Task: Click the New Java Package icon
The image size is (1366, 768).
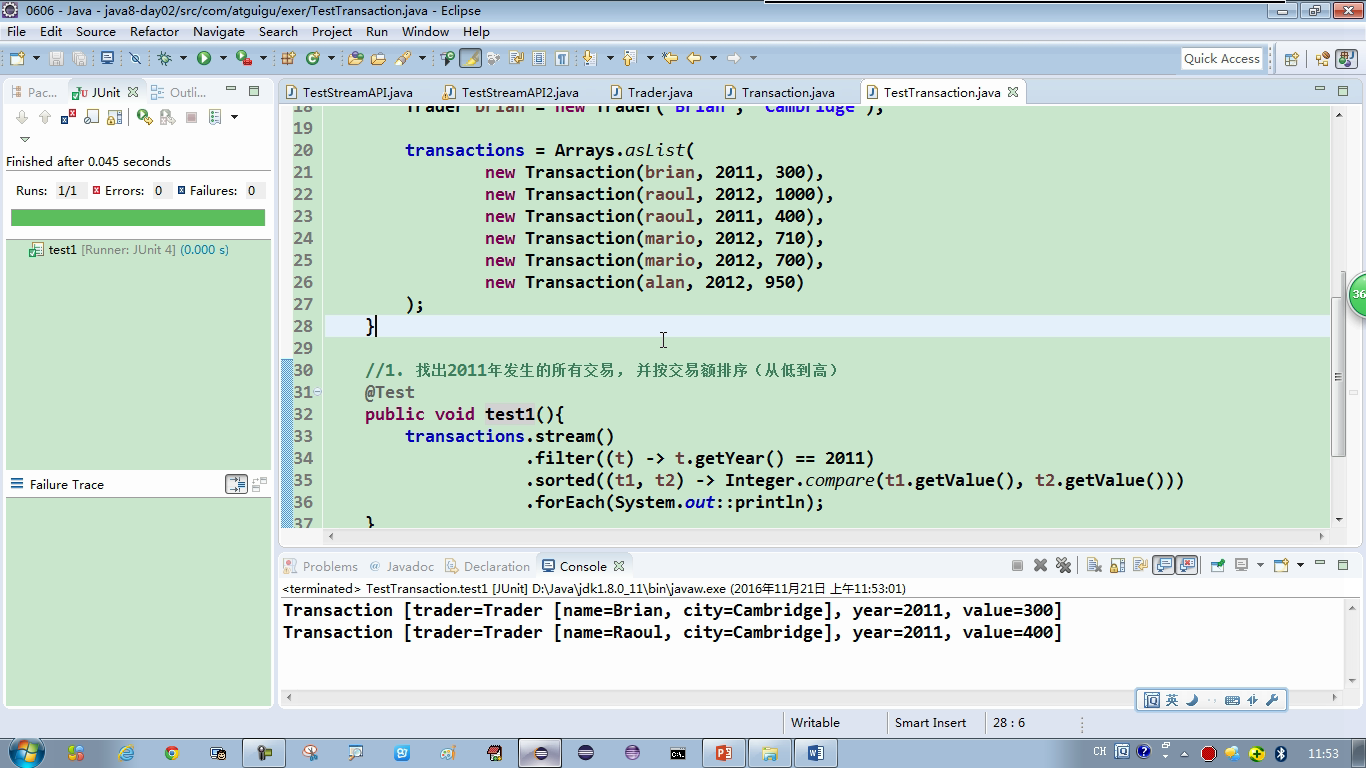Action: 288,58
